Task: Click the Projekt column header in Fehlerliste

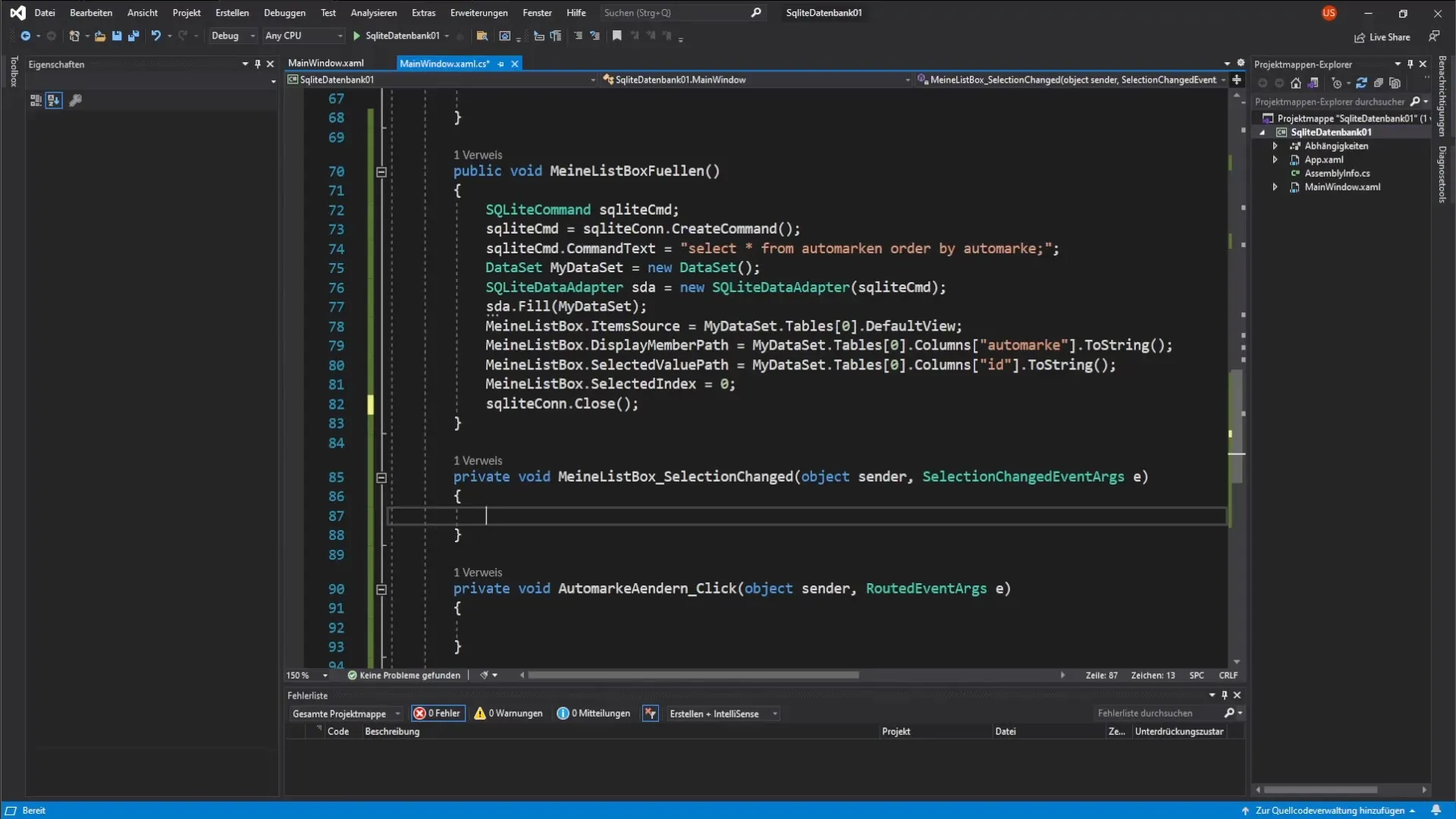Action: point(896,732)
